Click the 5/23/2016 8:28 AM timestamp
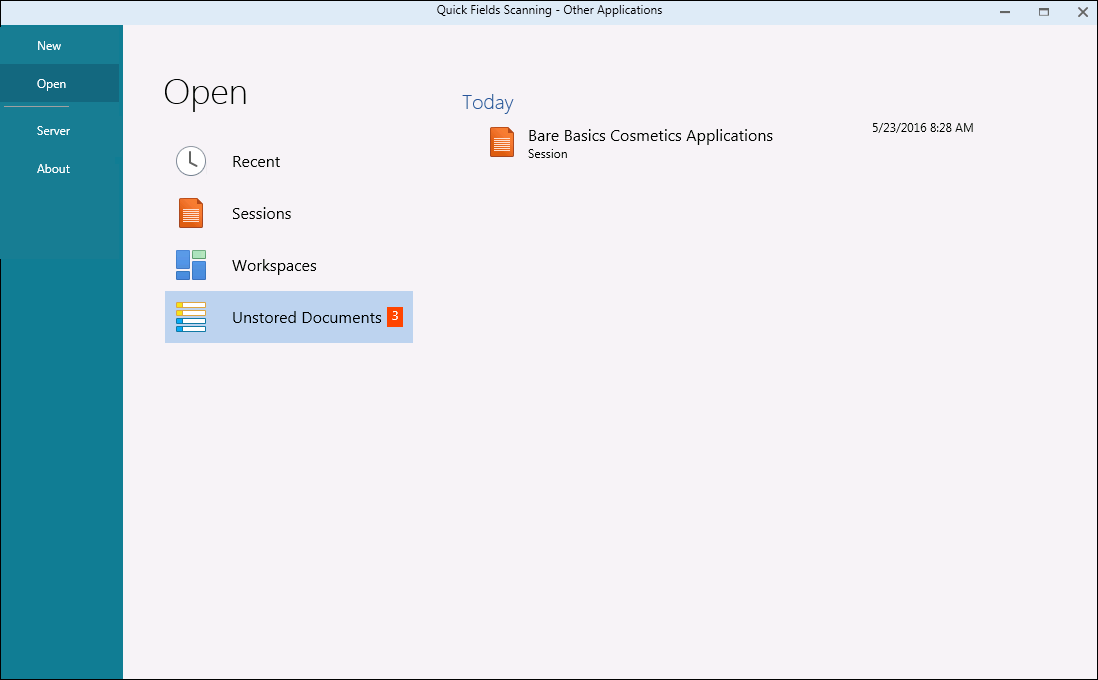The height and width of the screenshot is (680, 1098). [922, 128]
